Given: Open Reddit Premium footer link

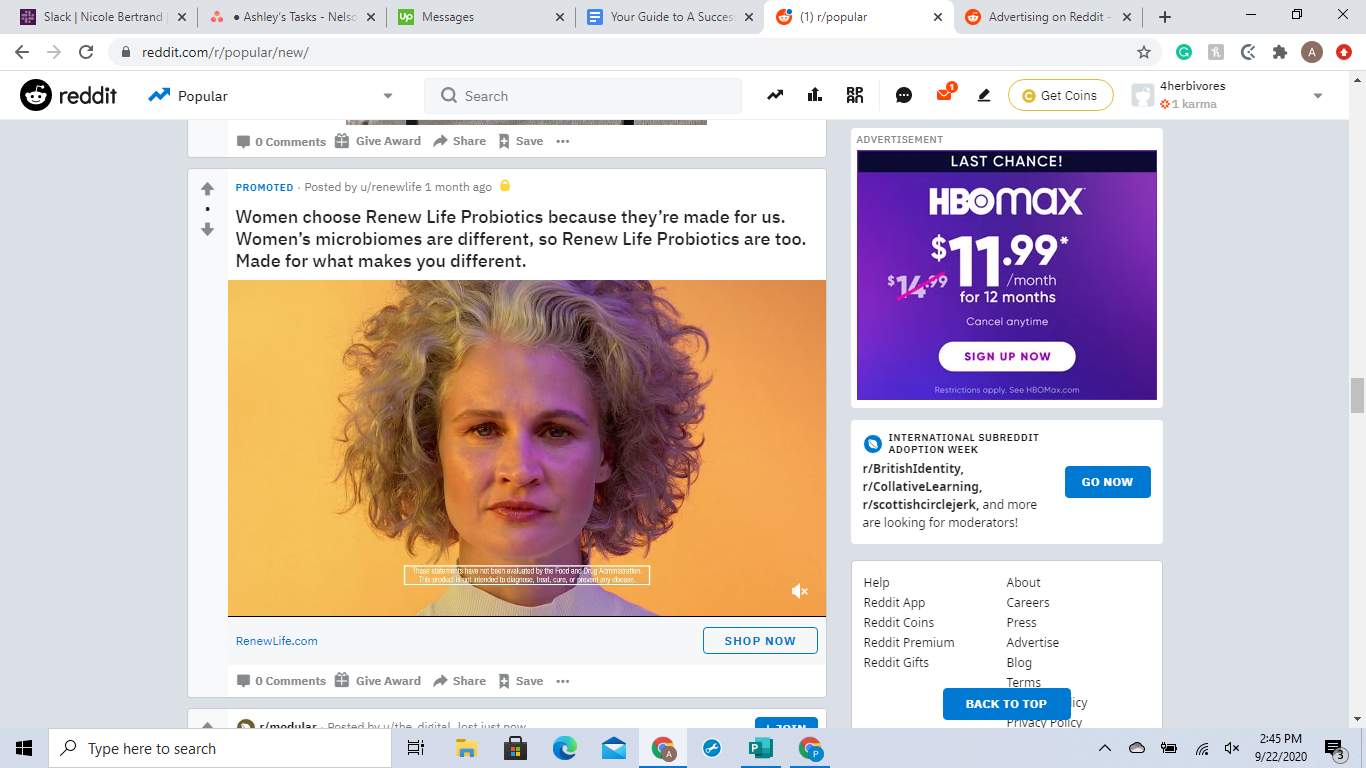Looking at the screenshot, I should 909,642.
